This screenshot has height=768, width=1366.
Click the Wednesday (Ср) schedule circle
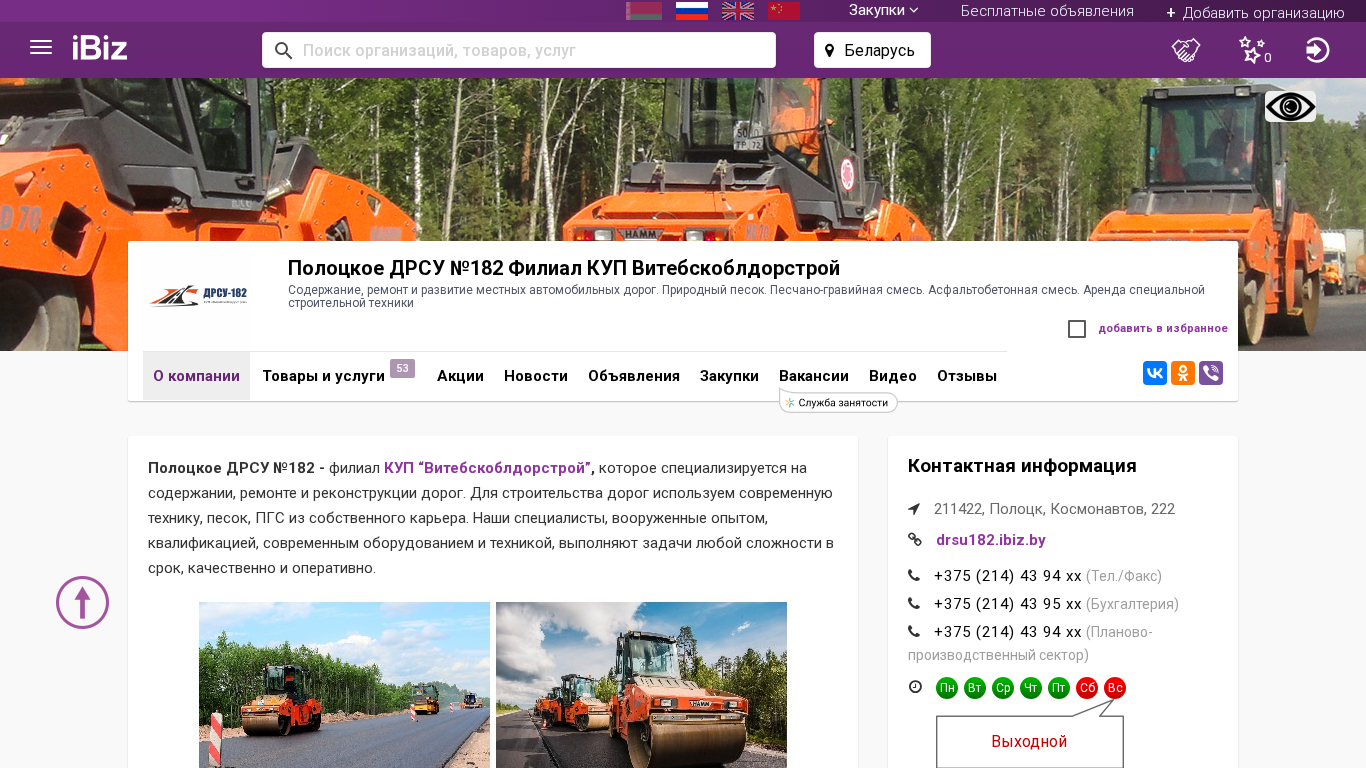click(1003, 688)
